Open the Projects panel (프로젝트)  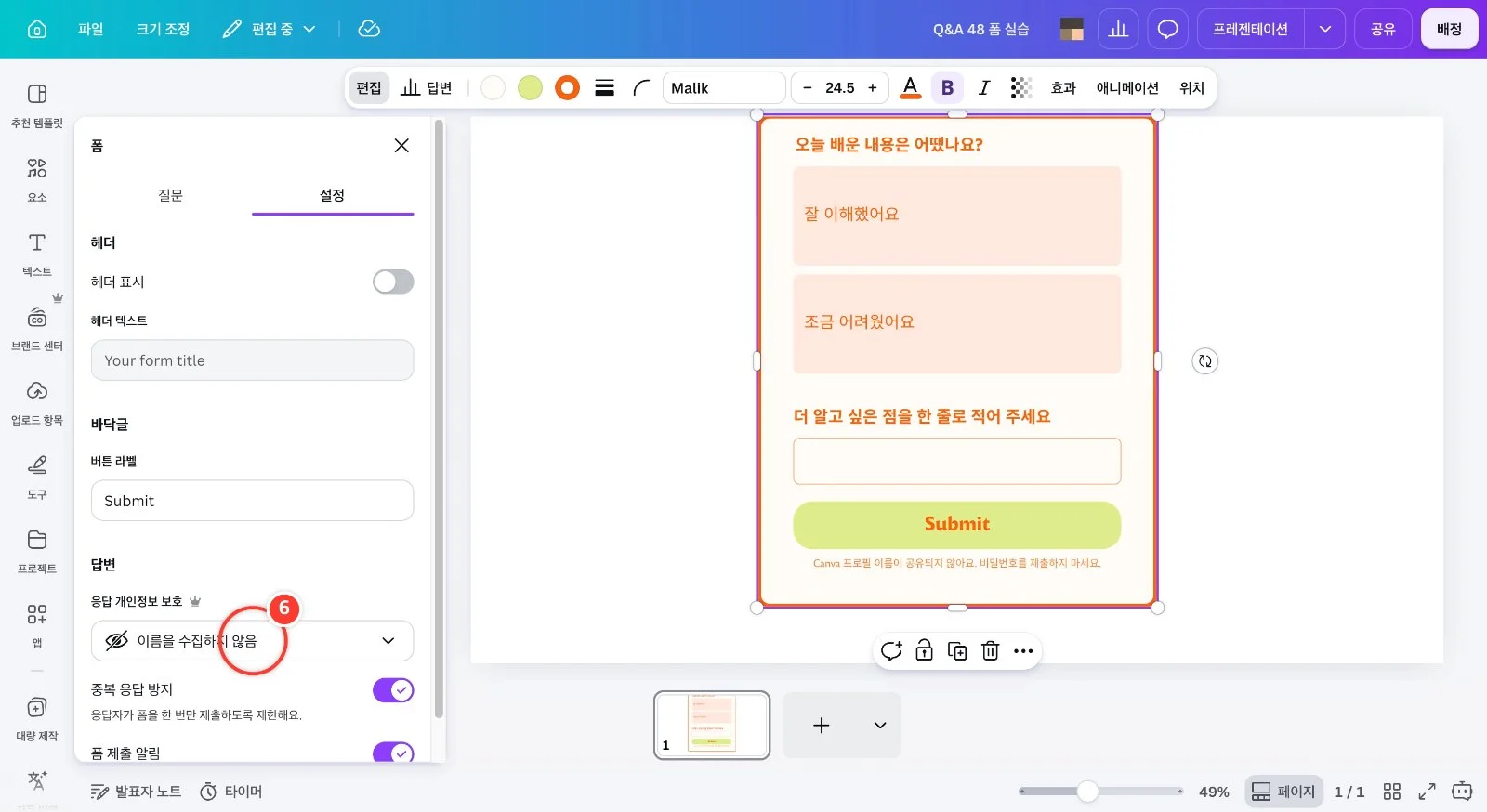[x=37, y=551]
